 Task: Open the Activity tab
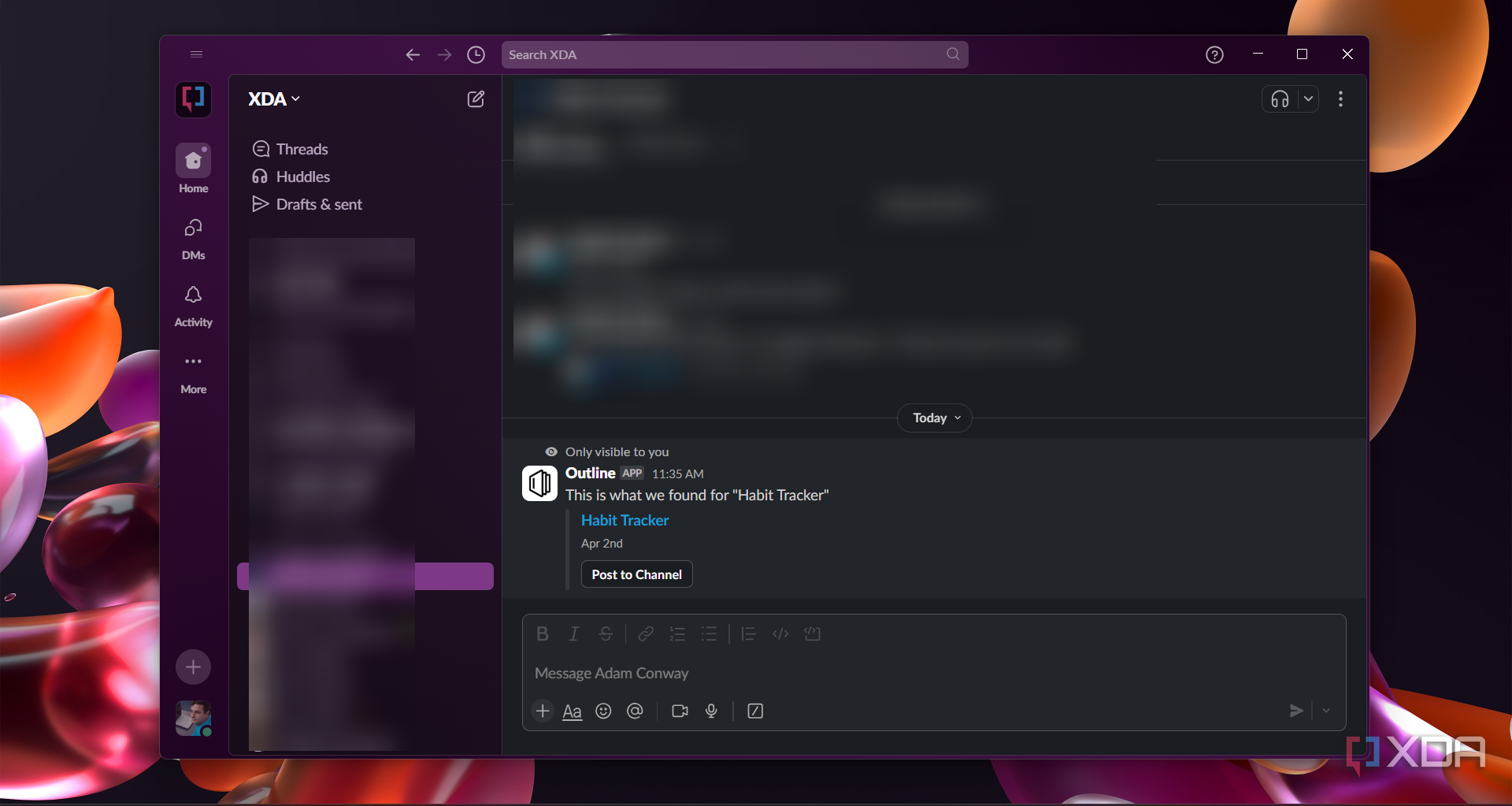pyautogui.click(x=193, y=306)
